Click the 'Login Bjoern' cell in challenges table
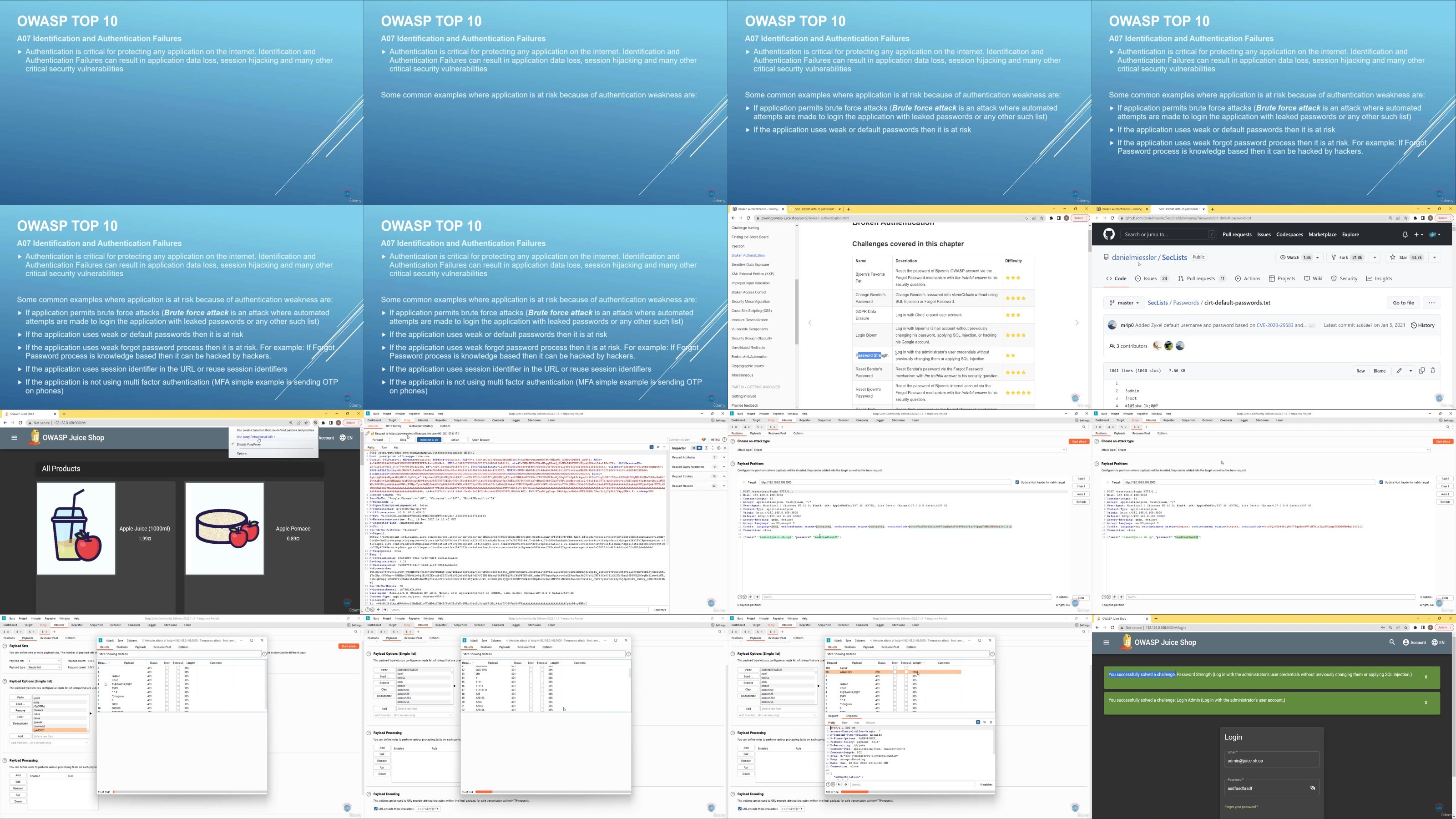The height and width of the screenshot is (819, 1456). 872,335
